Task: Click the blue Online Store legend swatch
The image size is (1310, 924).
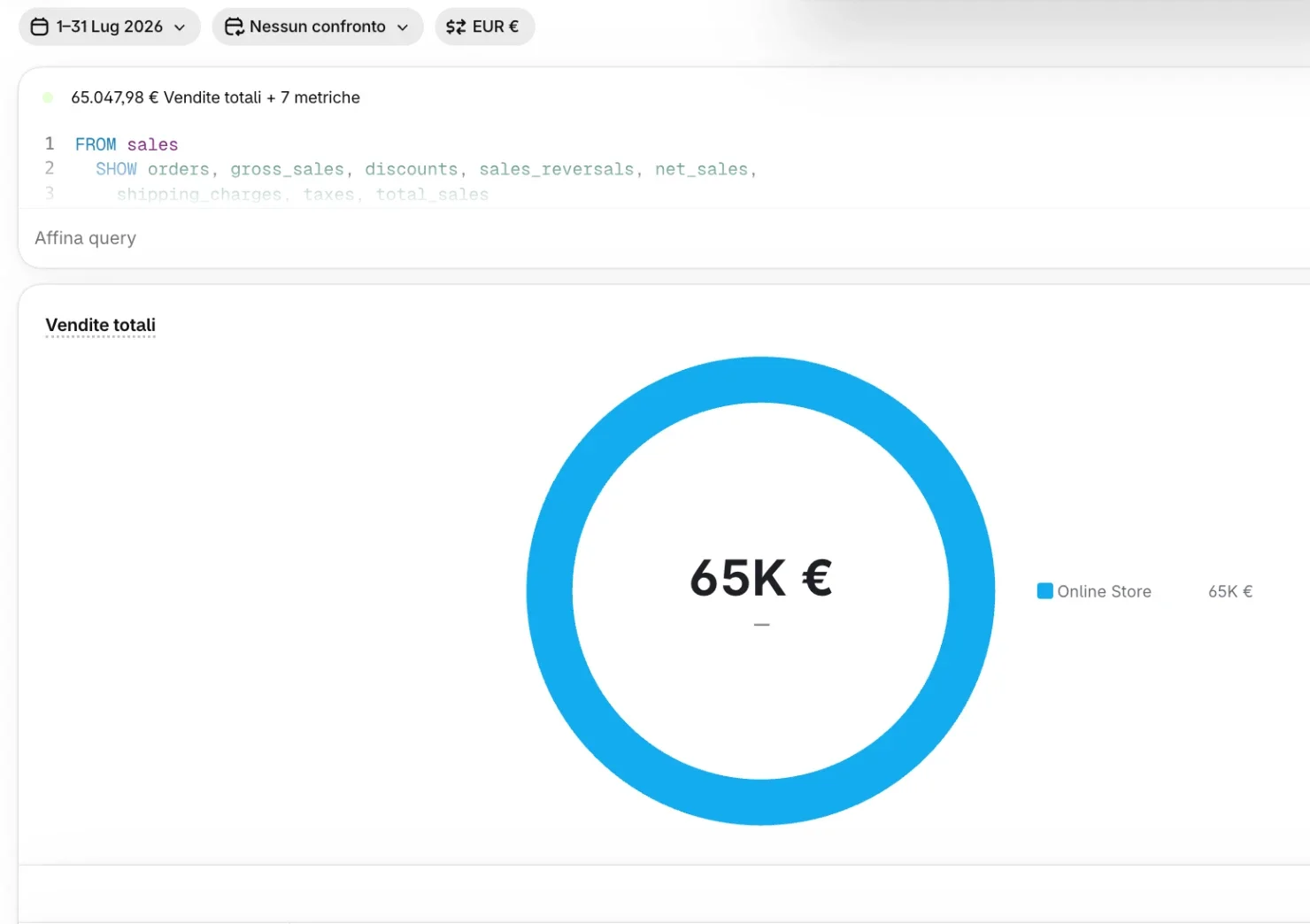Action: coord(1045,591)
